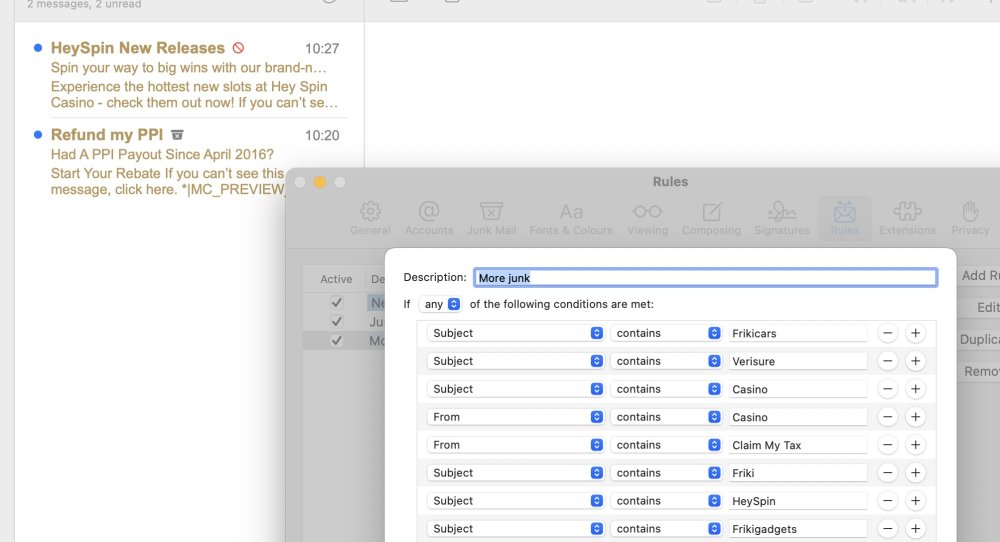This screenshot has height=542, width=1000.
Task: Click the Verisure value field
Action: click(798, 361)
